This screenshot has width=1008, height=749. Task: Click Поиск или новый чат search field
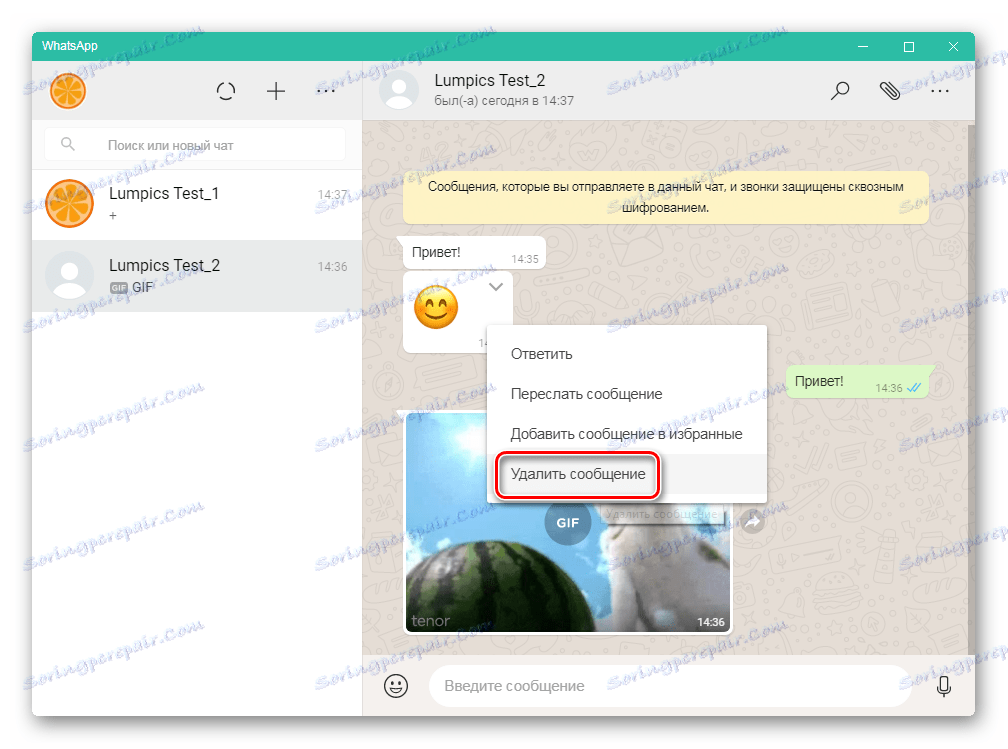pos(195,145)
